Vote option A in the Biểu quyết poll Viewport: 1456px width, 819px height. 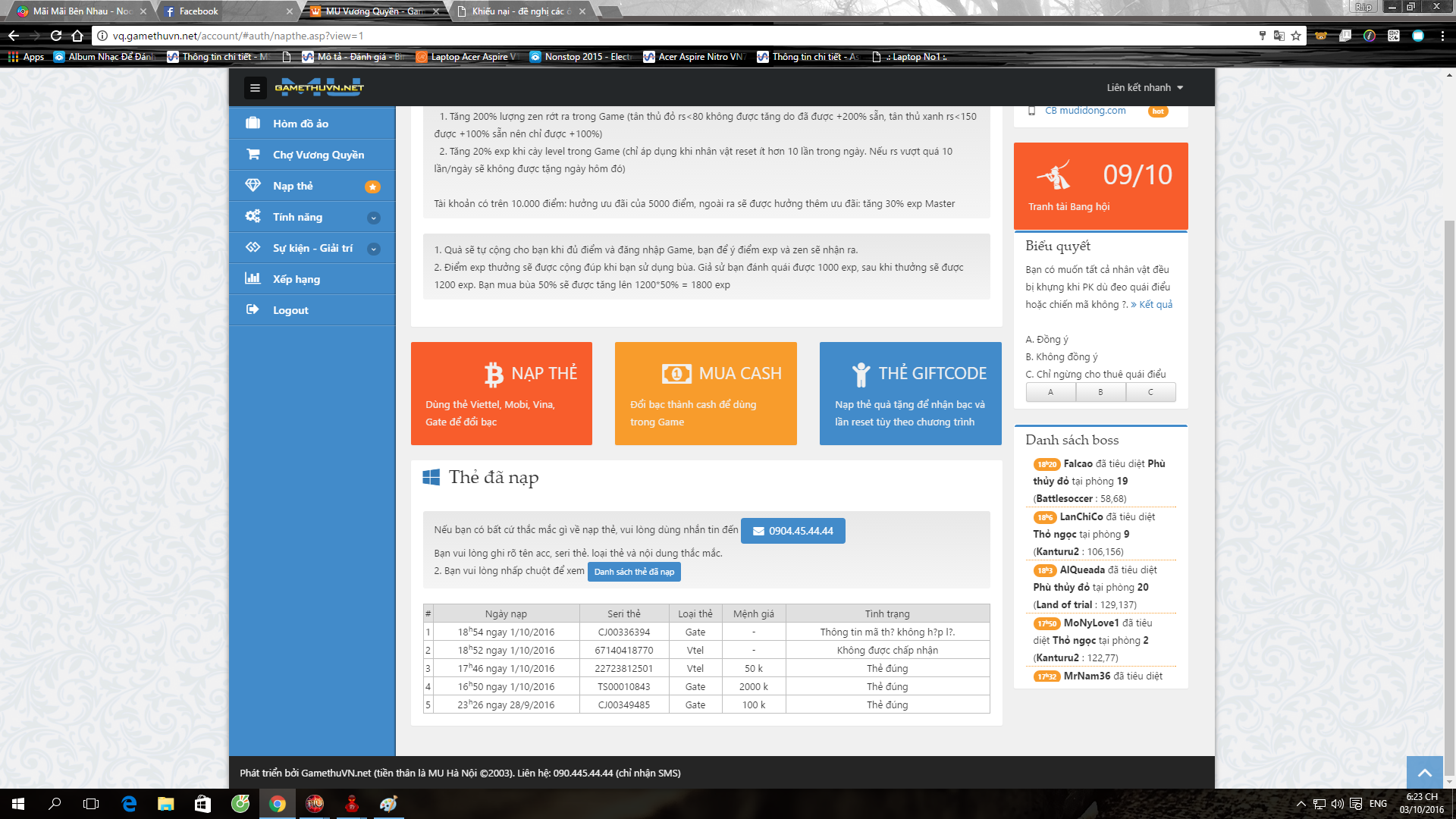click(1050, 392)
